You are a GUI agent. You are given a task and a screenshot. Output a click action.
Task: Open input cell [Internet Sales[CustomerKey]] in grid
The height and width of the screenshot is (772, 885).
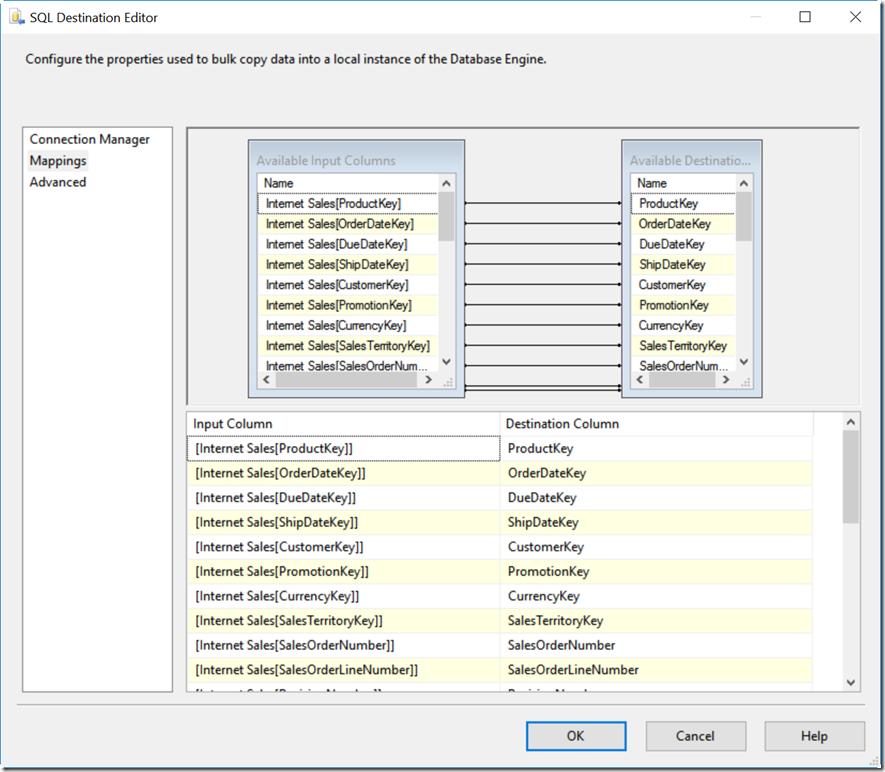coord(343,547)
